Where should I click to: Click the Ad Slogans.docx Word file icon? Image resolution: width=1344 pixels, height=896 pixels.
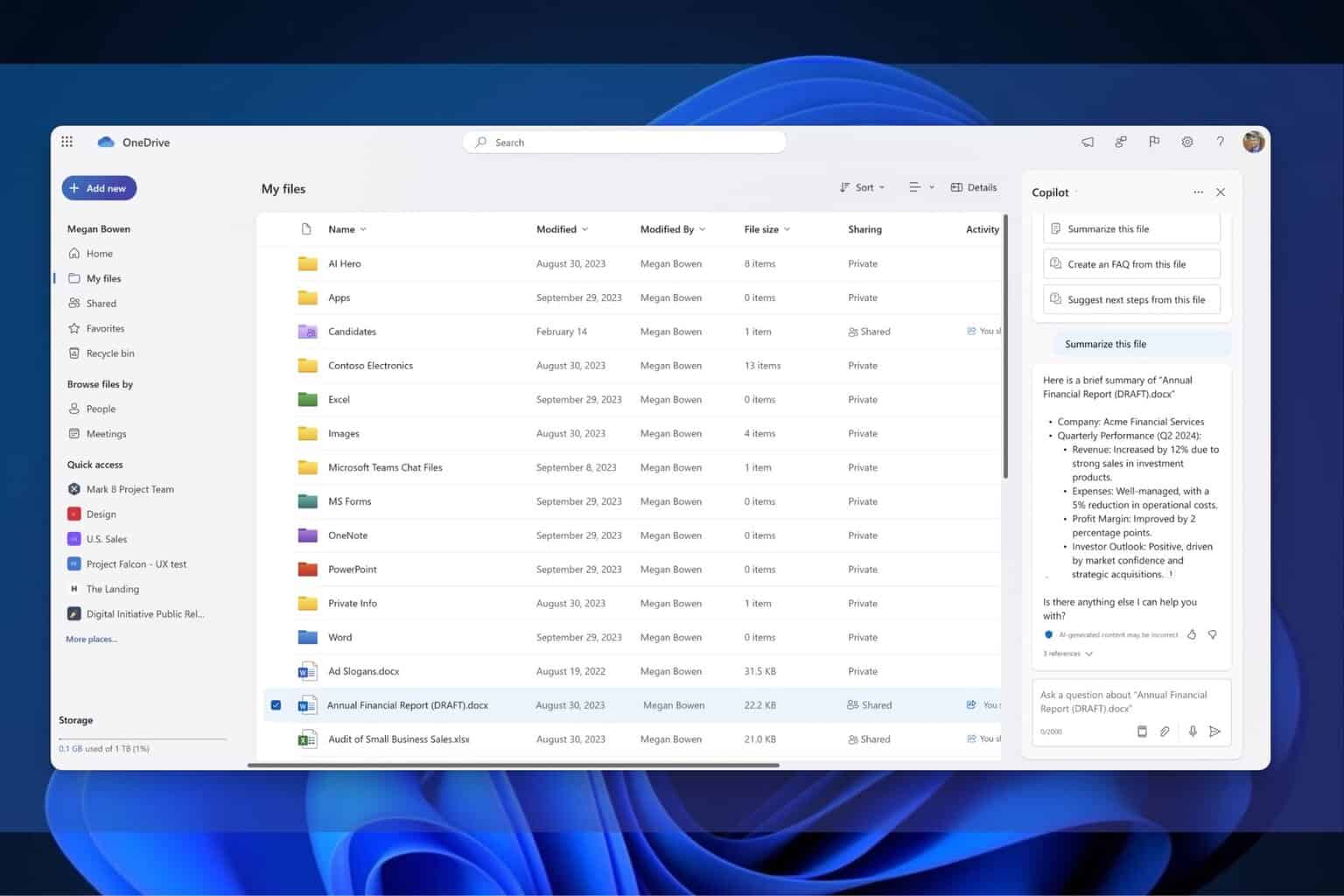307,672
